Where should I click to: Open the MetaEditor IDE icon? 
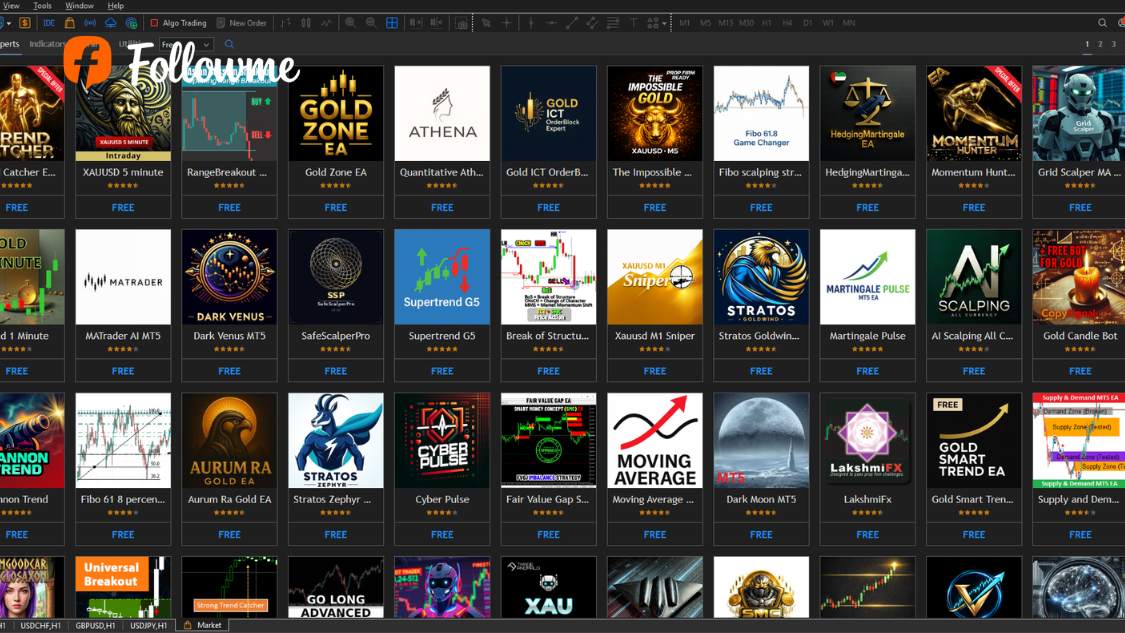click(x=49, y=23)
